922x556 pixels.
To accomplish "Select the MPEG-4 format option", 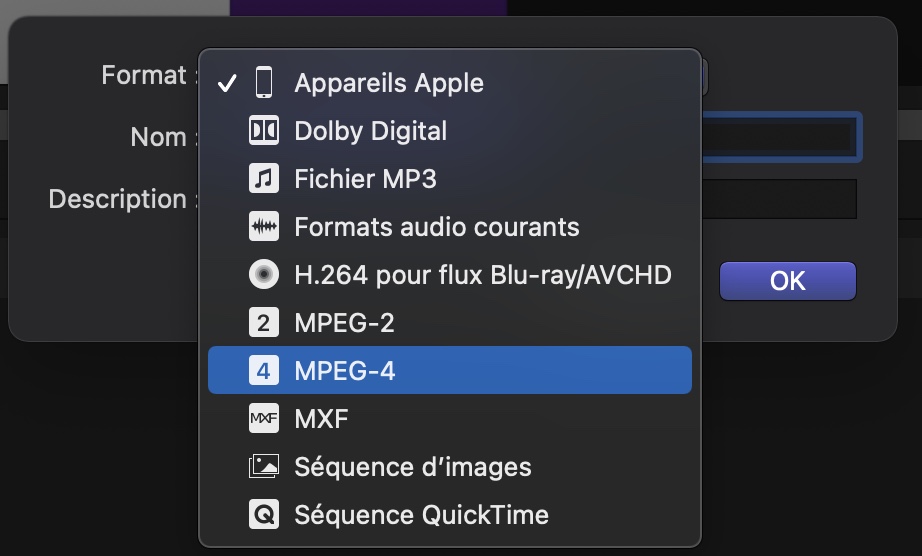I will coord(345,371).
